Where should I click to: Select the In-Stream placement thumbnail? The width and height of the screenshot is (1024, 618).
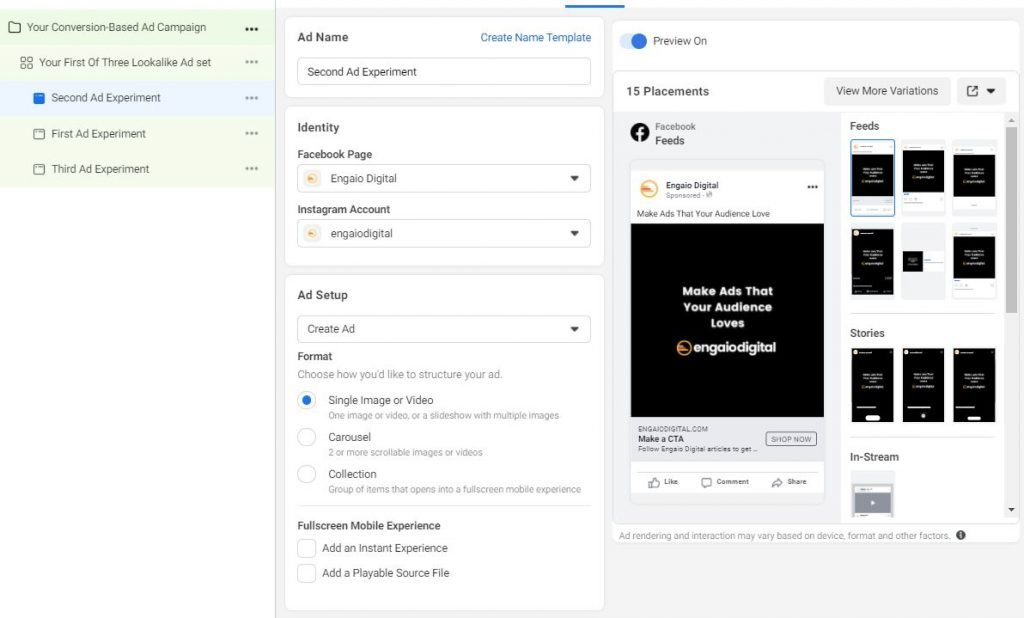pos(872,495)
